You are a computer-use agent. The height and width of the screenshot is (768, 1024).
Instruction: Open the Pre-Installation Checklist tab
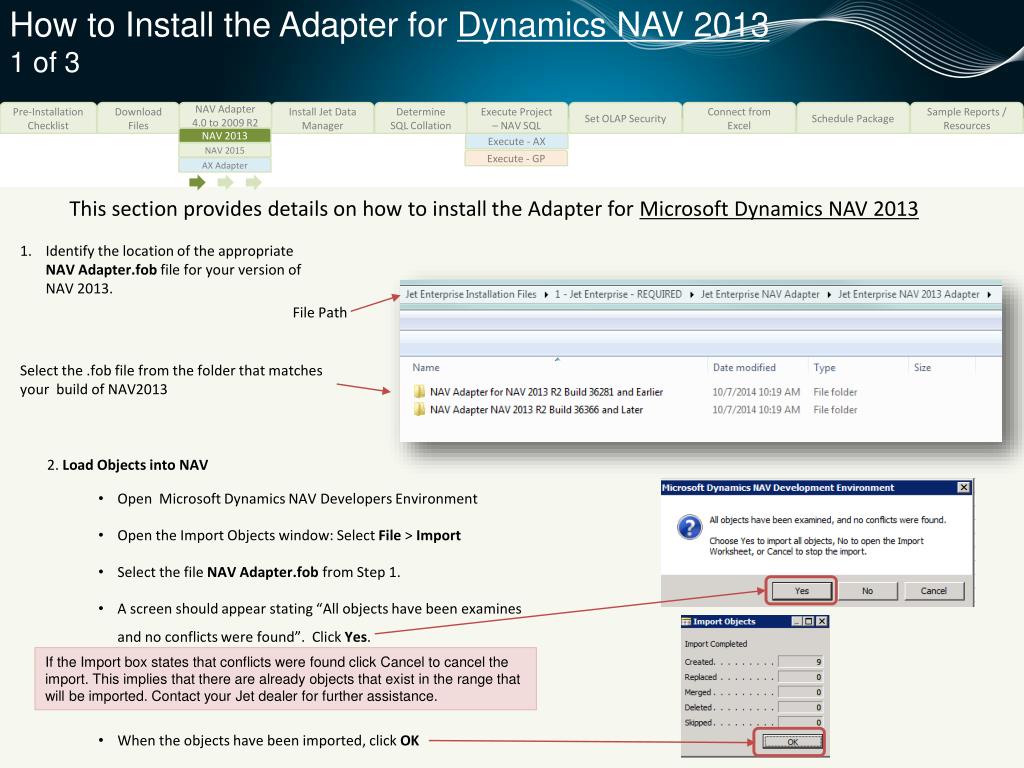[48, 118]
